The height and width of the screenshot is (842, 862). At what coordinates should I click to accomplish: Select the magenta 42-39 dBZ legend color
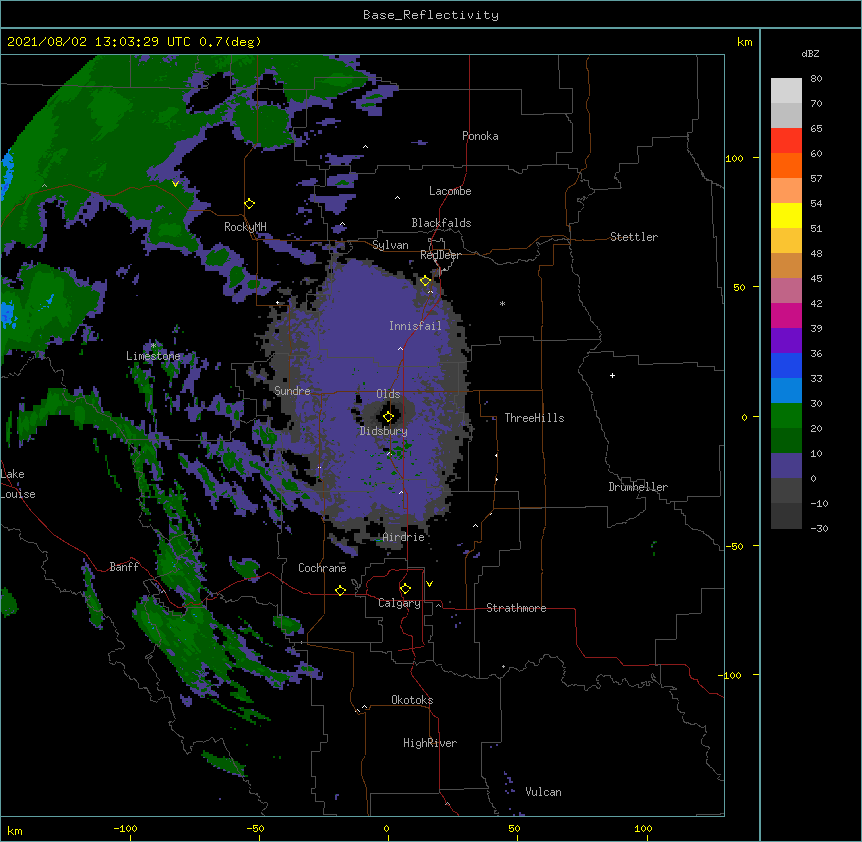[786, 315]
